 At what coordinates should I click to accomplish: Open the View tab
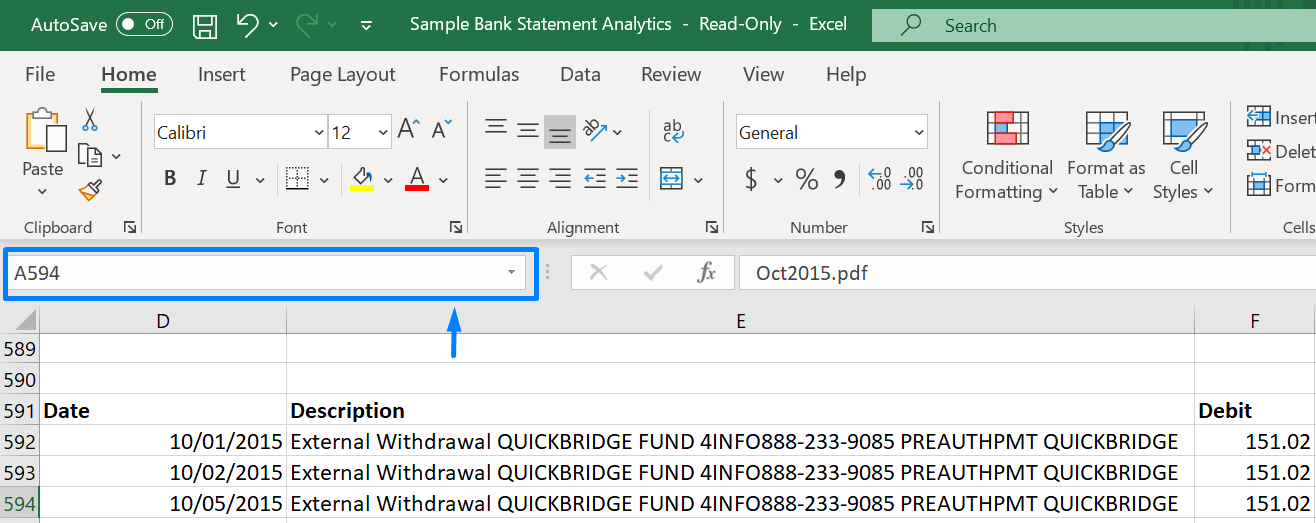(x=764, y=74)
